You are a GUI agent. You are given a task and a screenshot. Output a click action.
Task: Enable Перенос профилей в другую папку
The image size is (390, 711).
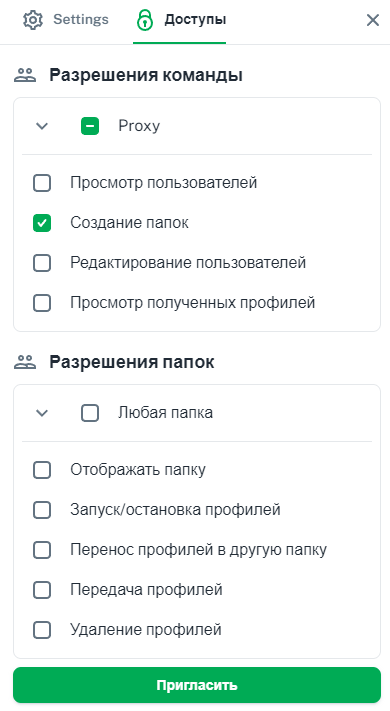pos(42,550)
